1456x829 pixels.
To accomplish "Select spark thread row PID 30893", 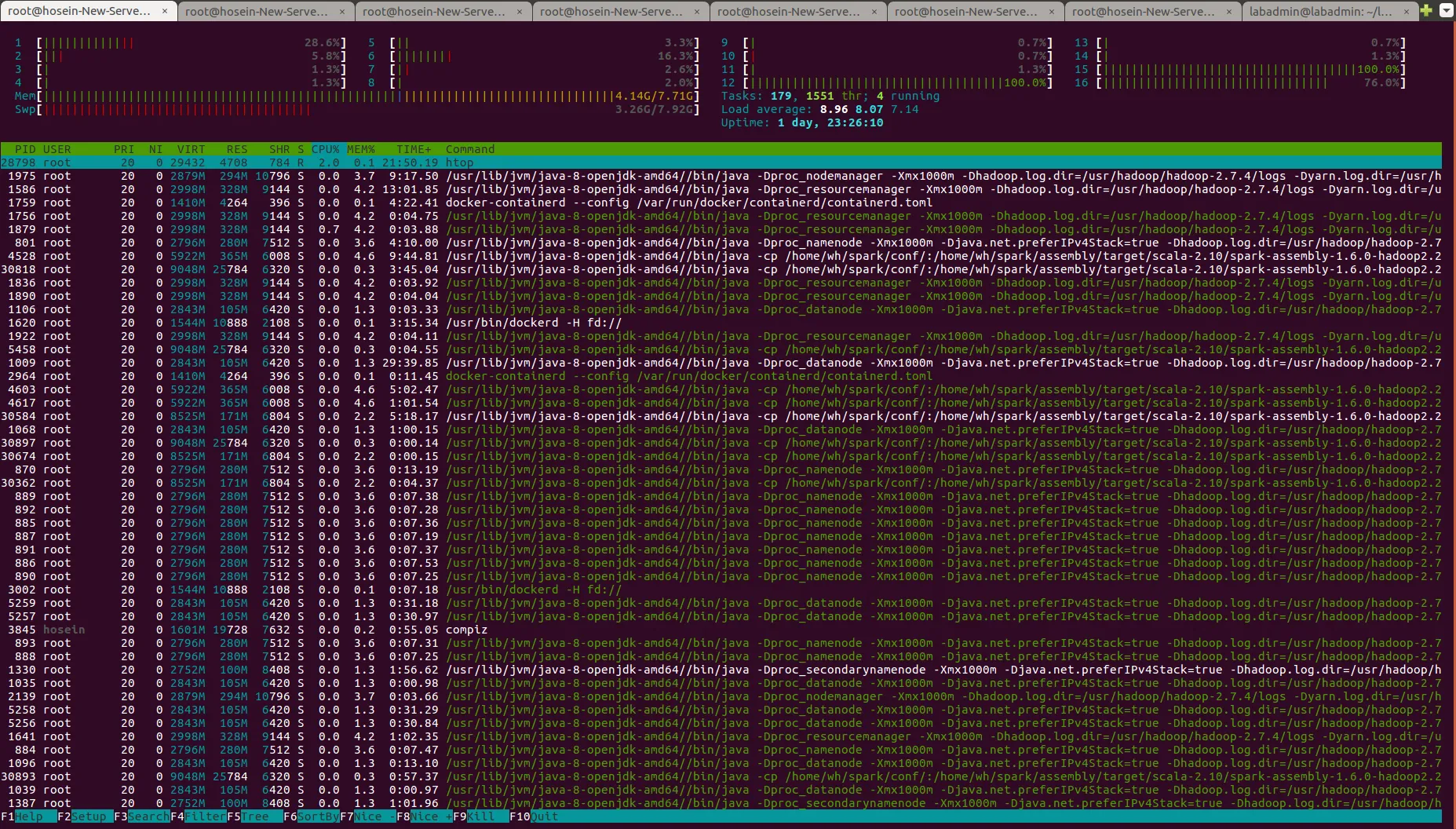I will click(x=721, y=776).
